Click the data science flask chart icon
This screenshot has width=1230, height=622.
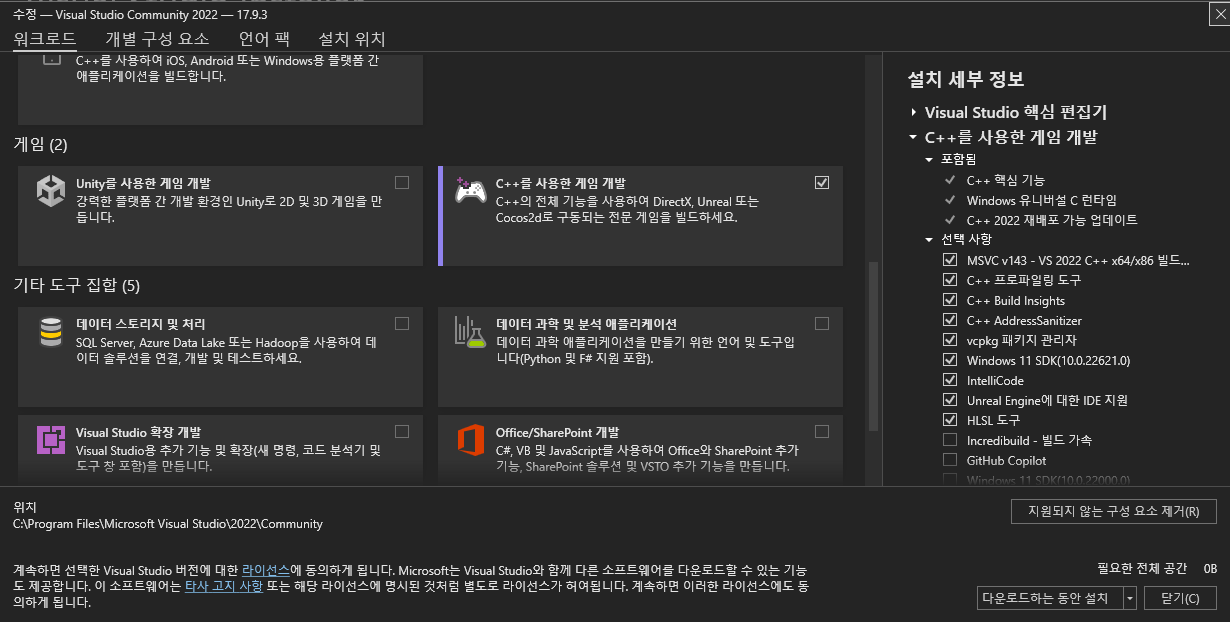pyautogui.click(x=470, y=331)
